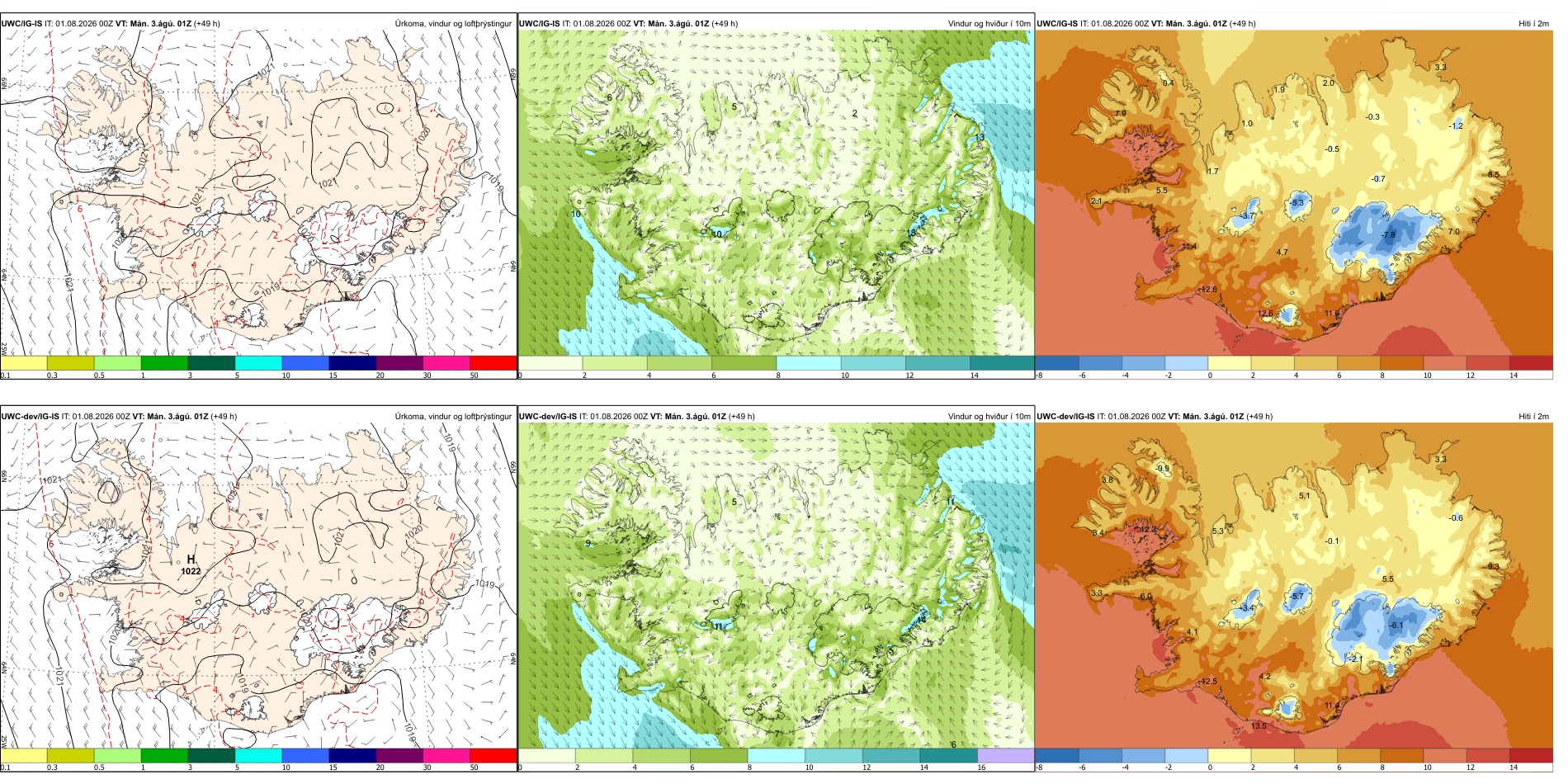The height and width of the screenshot is (784, 1568).
Task: Select the blue 10 swatch in UWC-dev precipitation legend
Action: (305, 756)
